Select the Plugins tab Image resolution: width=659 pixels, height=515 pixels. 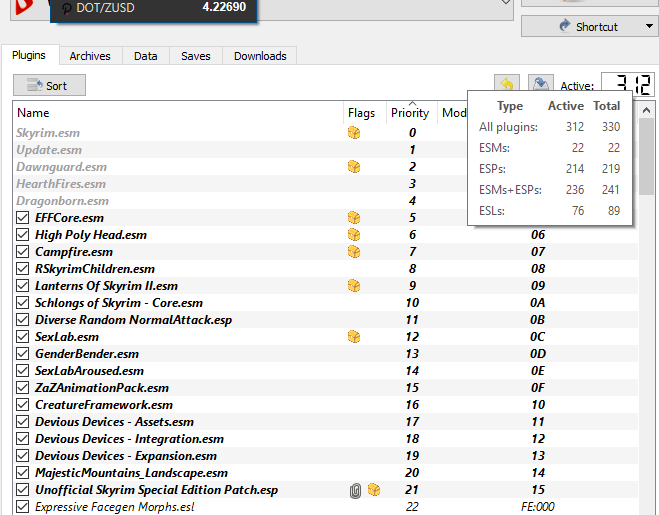[29, 55]
